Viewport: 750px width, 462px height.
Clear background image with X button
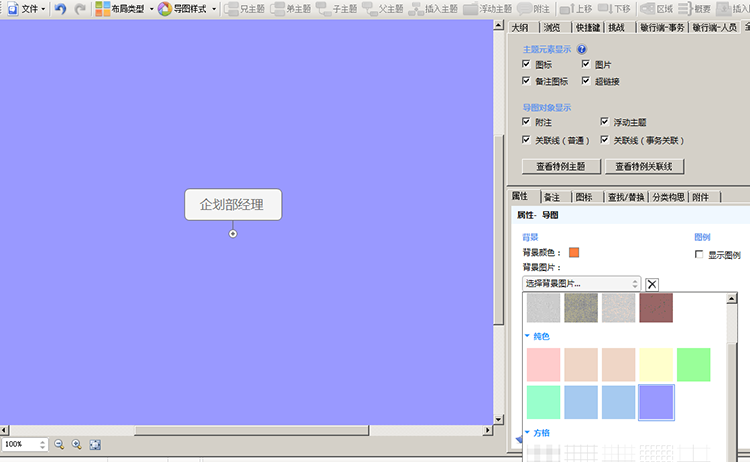(x=652, y=284)
